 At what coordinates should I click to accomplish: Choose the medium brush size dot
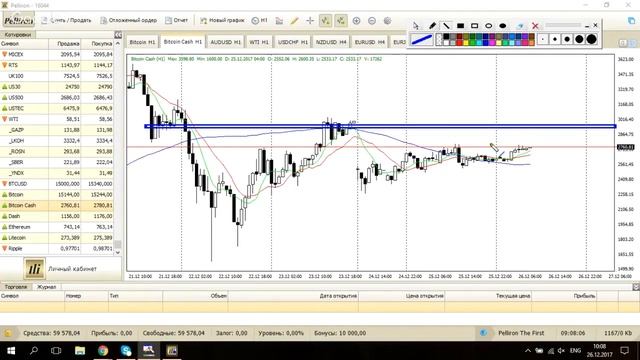(x=567, y=39)
